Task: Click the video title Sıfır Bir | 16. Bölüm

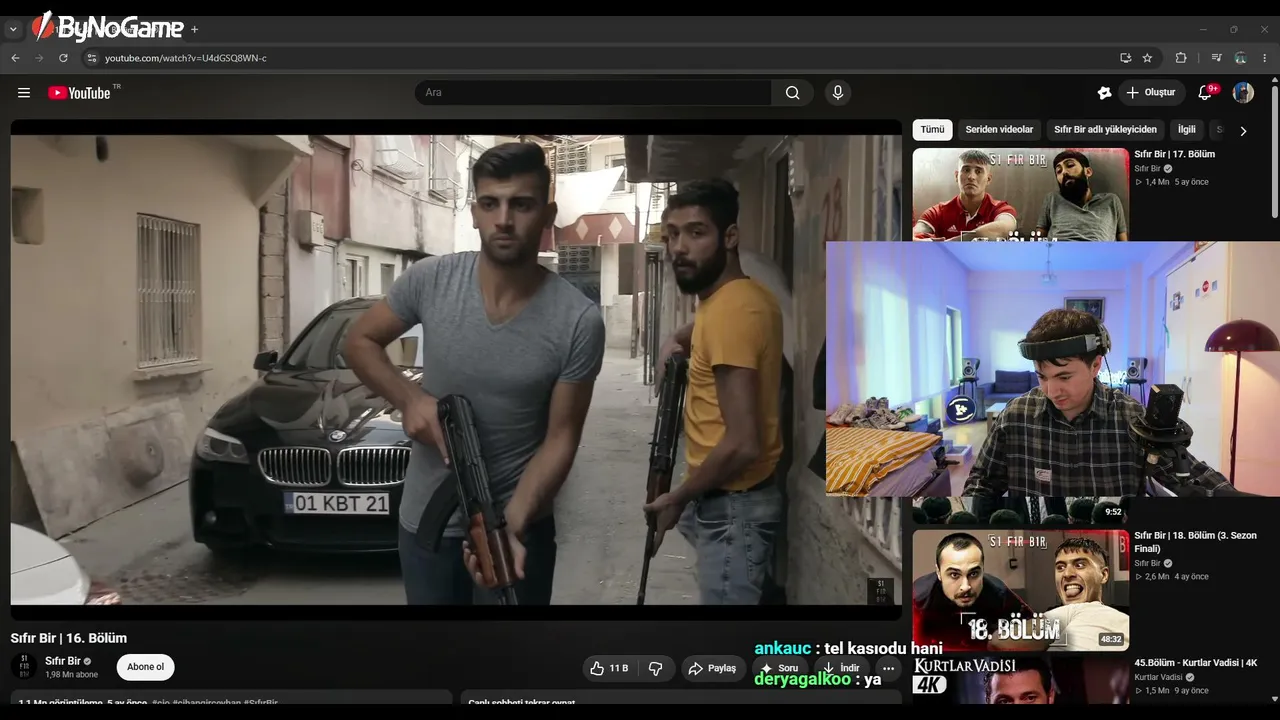Action: pos(69,638)
